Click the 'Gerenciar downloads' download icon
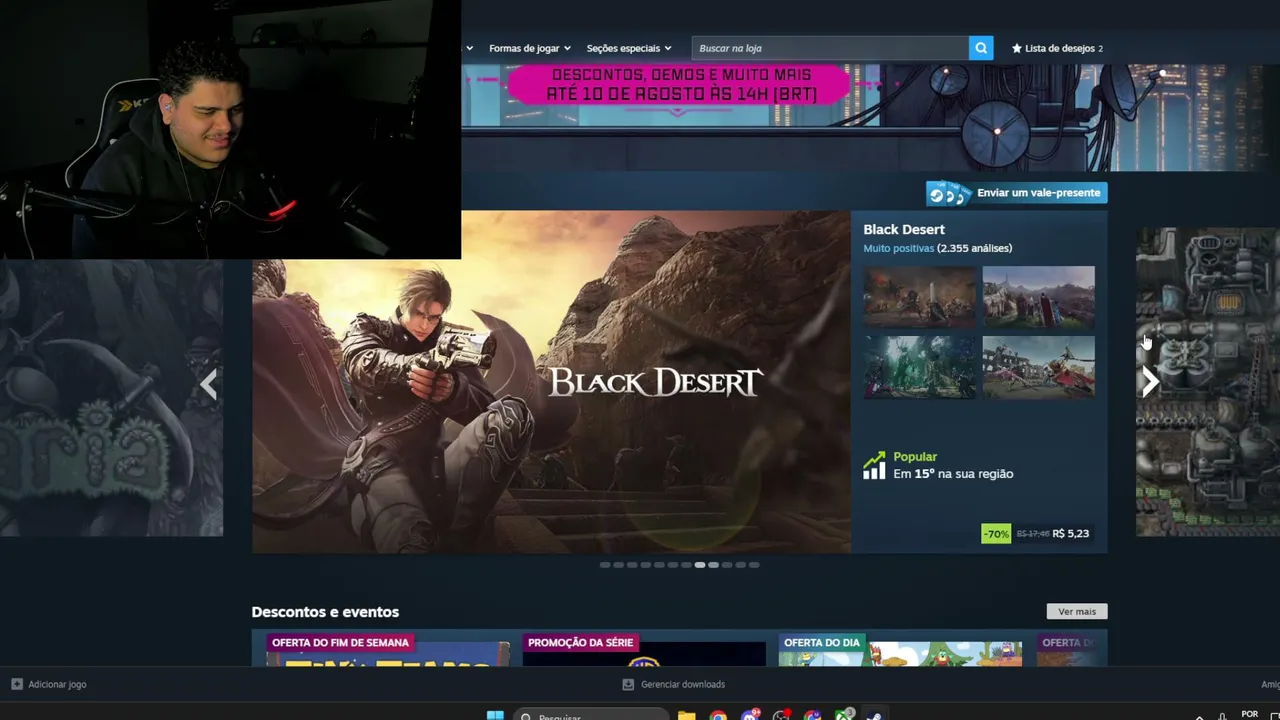Image resolution: width=1280 pixels, height=720 pixels. pos(628,684)
